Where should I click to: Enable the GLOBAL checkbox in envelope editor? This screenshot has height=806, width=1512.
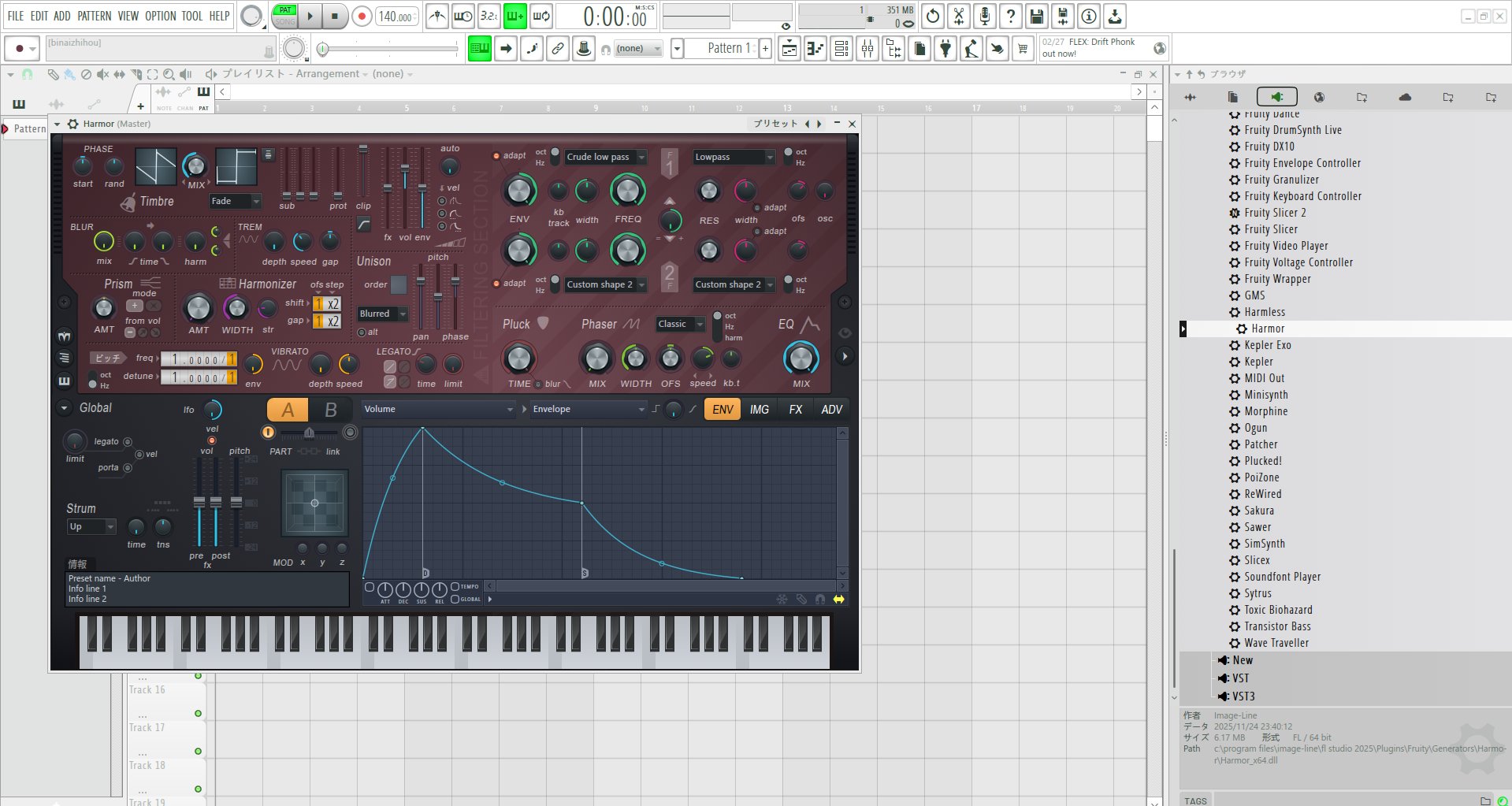tap(455, 600)
